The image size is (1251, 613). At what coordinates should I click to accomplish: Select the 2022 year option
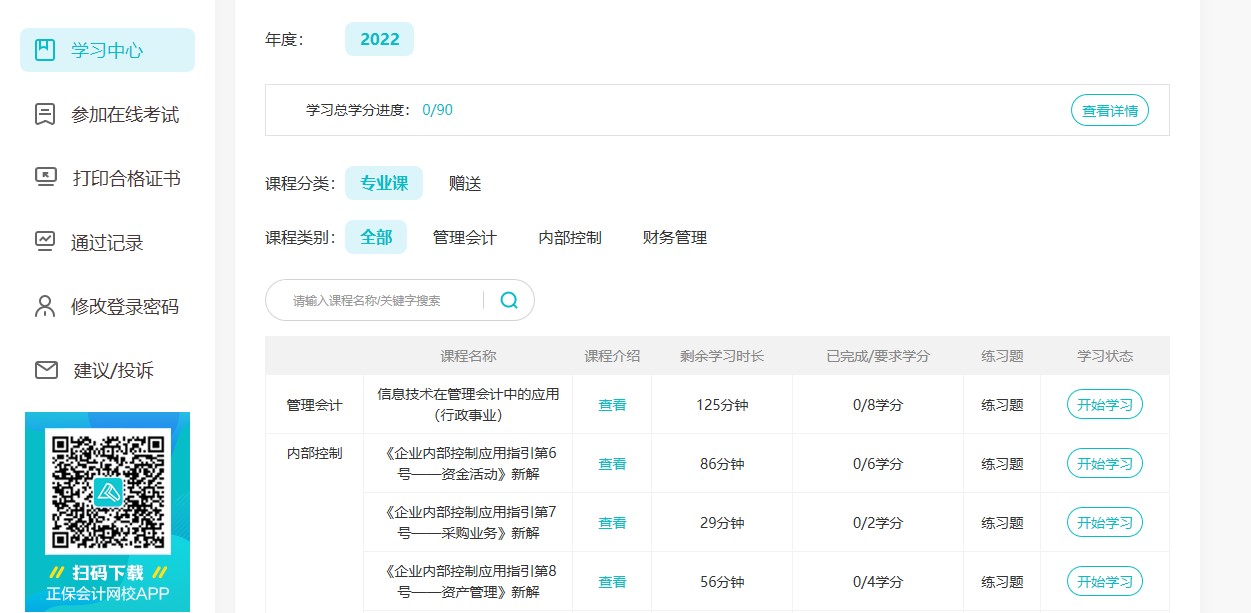(379, 39)
